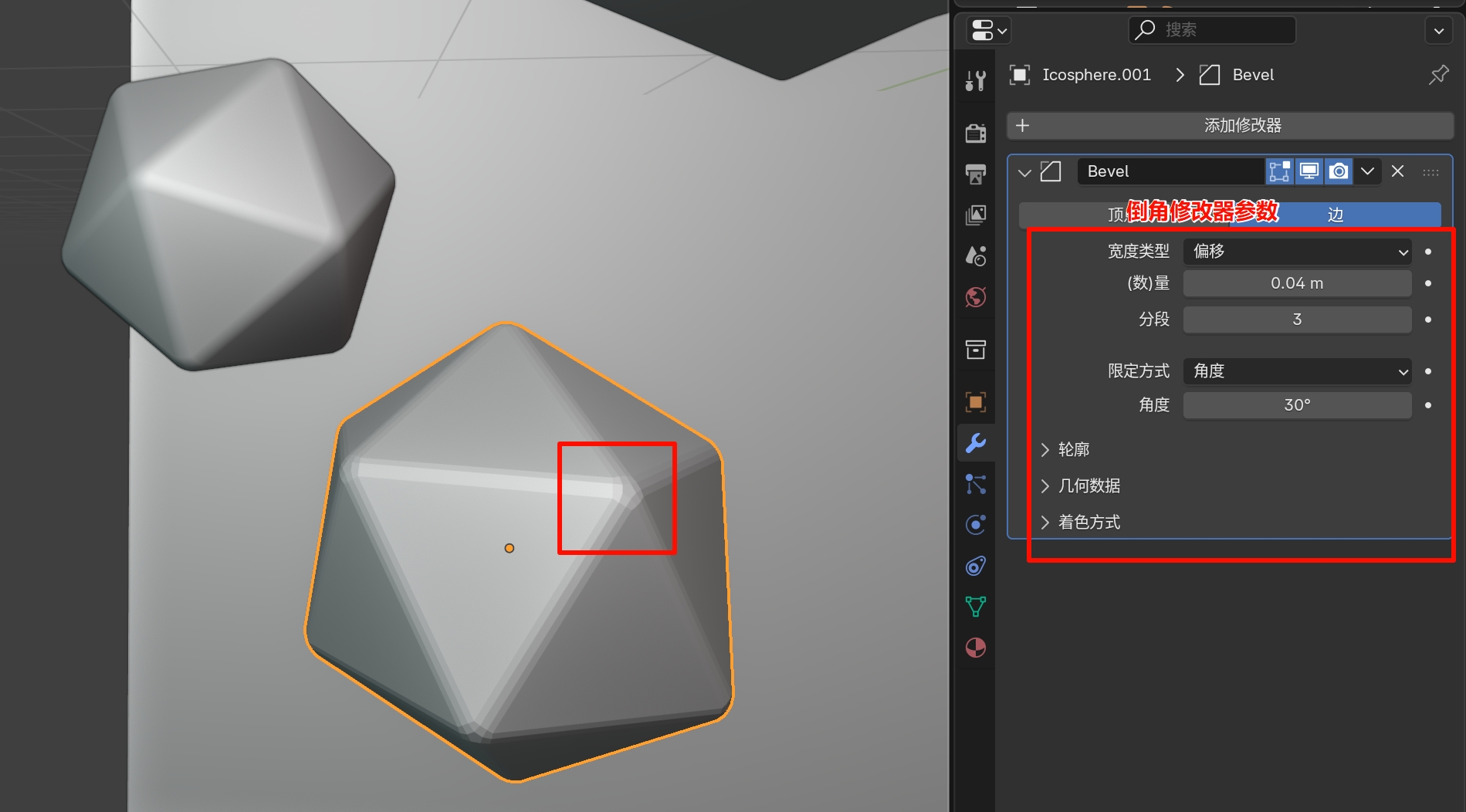Toggle Bevel modifier render visibility
This screenshot has width=1466, height=812.
coord(1339,171)
